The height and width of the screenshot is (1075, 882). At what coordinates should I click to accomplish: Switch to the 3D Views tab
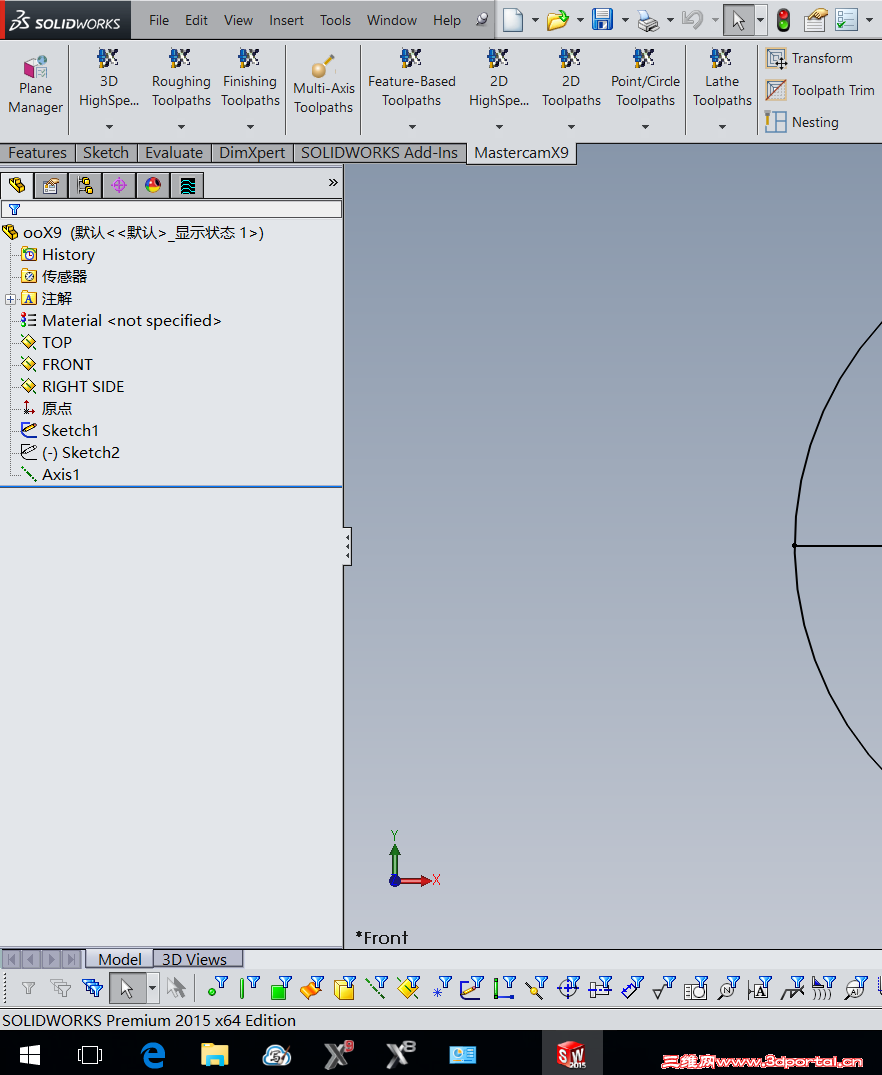point(194,959)
